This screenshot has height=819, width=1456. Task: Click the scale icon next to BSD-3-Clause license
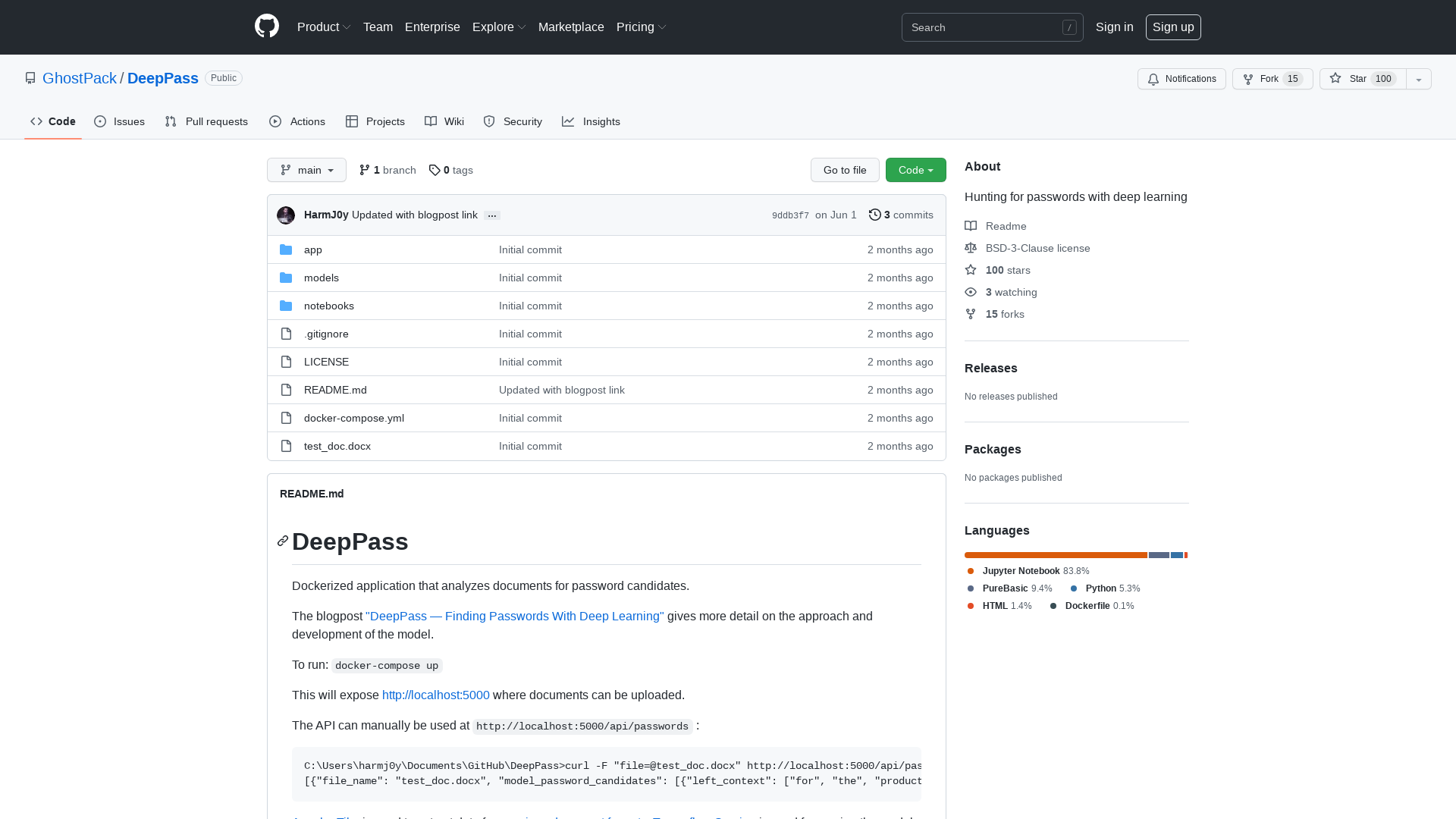971,248
